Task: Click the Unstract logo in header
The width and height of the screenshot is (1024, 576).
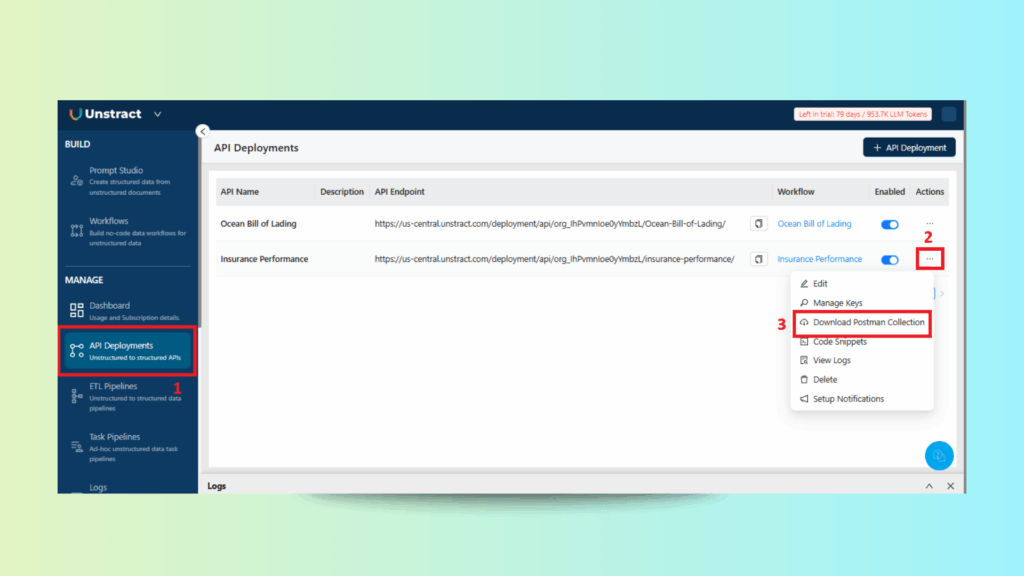Action: (105, 114)
